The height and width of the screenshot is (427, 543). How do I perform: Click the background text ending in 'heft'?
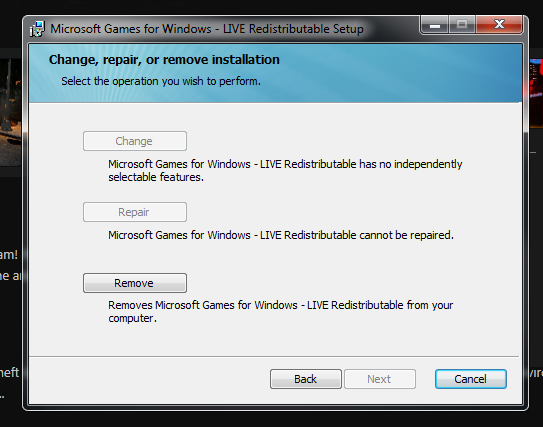tap(9, 373)
